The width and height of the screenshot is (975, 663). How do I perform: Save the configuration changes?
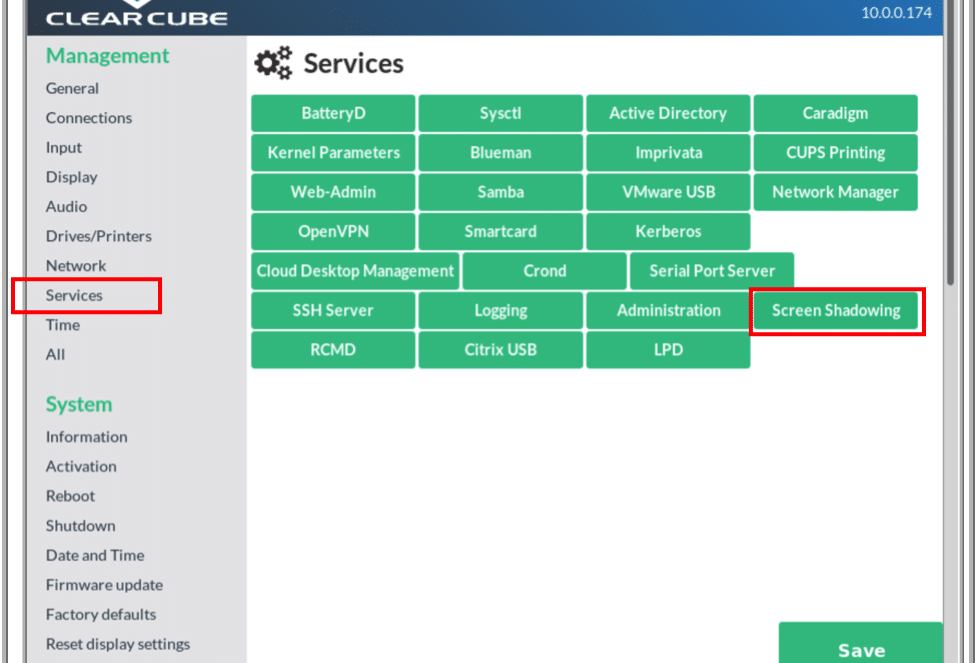pyautogui.click(x=861, y=644)
